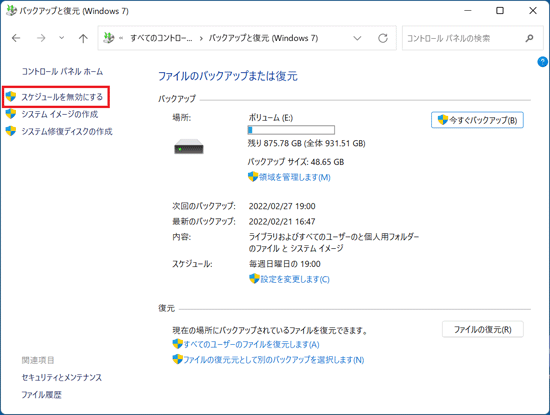Open セキュリティとメンテナンス related link
Viewport: 550px width, 415px height.
pyautogui.click(x=62, y=377)
